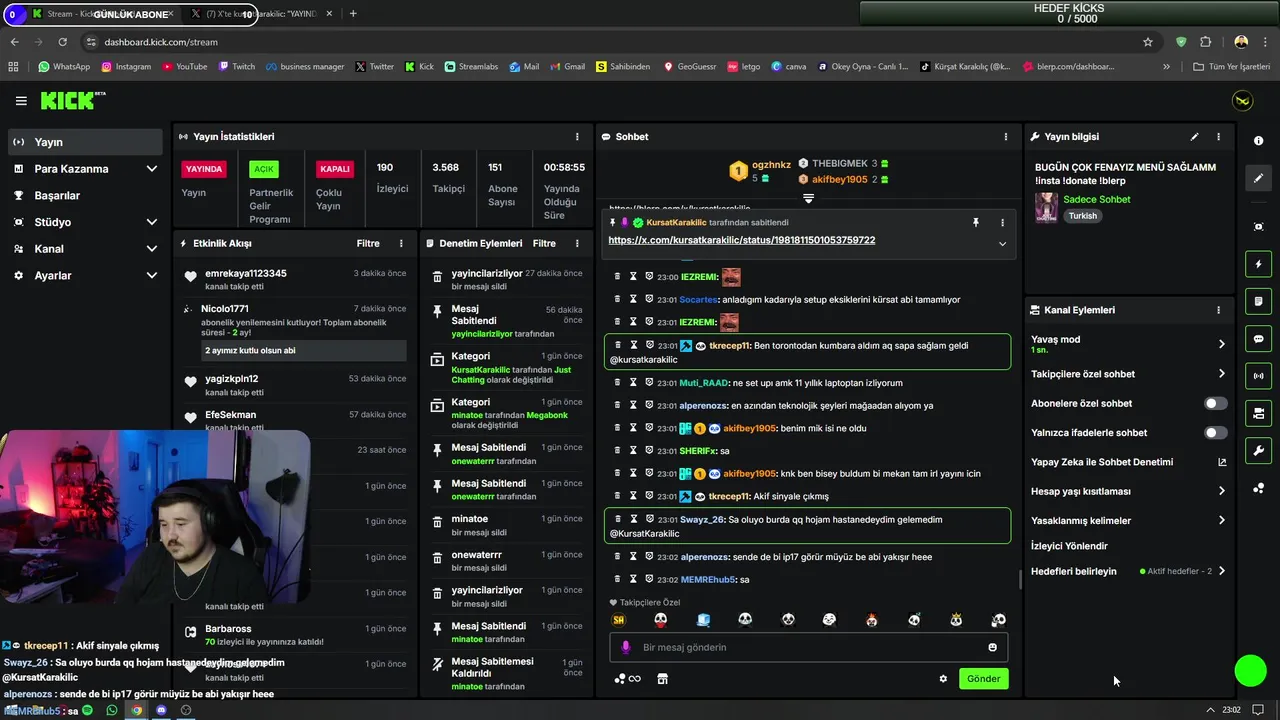The height and width of the screenshot is (720, 1280).
Task: Open Spotify in the Windows taskbar
Action: click(87, 710)
